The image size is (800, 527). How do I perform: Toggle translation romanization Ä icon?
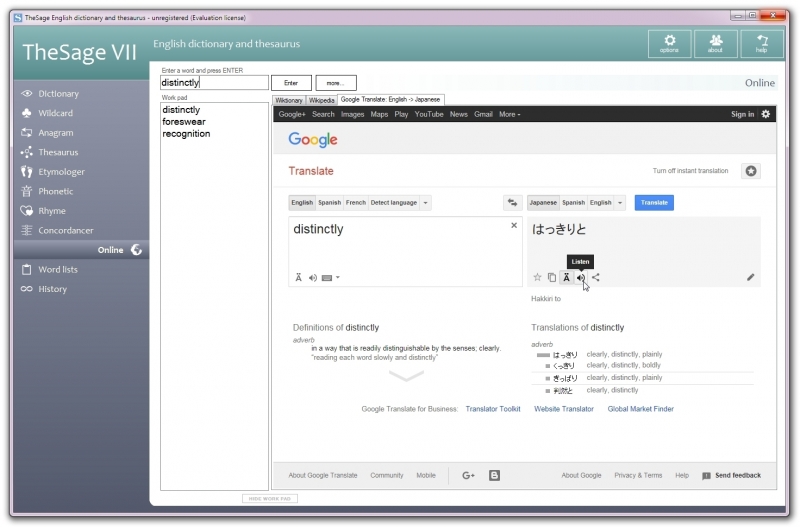click(566, 278)
